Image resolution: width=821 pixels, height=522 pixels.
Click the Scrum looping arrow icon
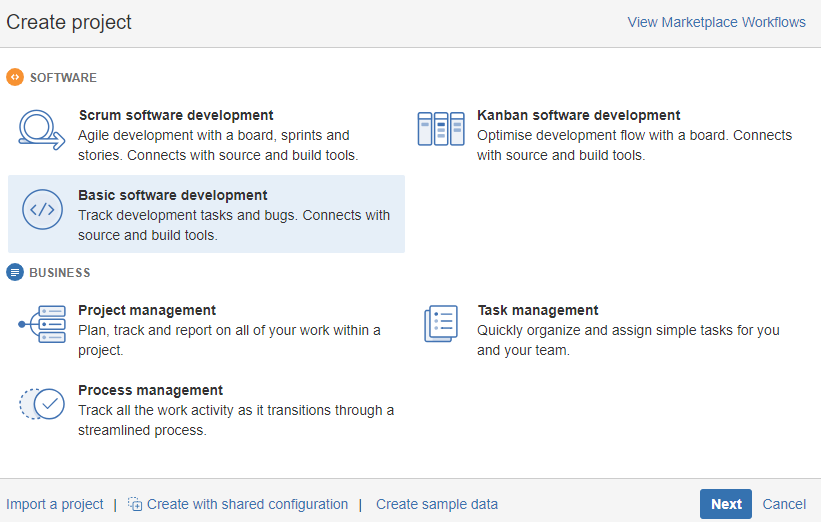click(42, 131)
